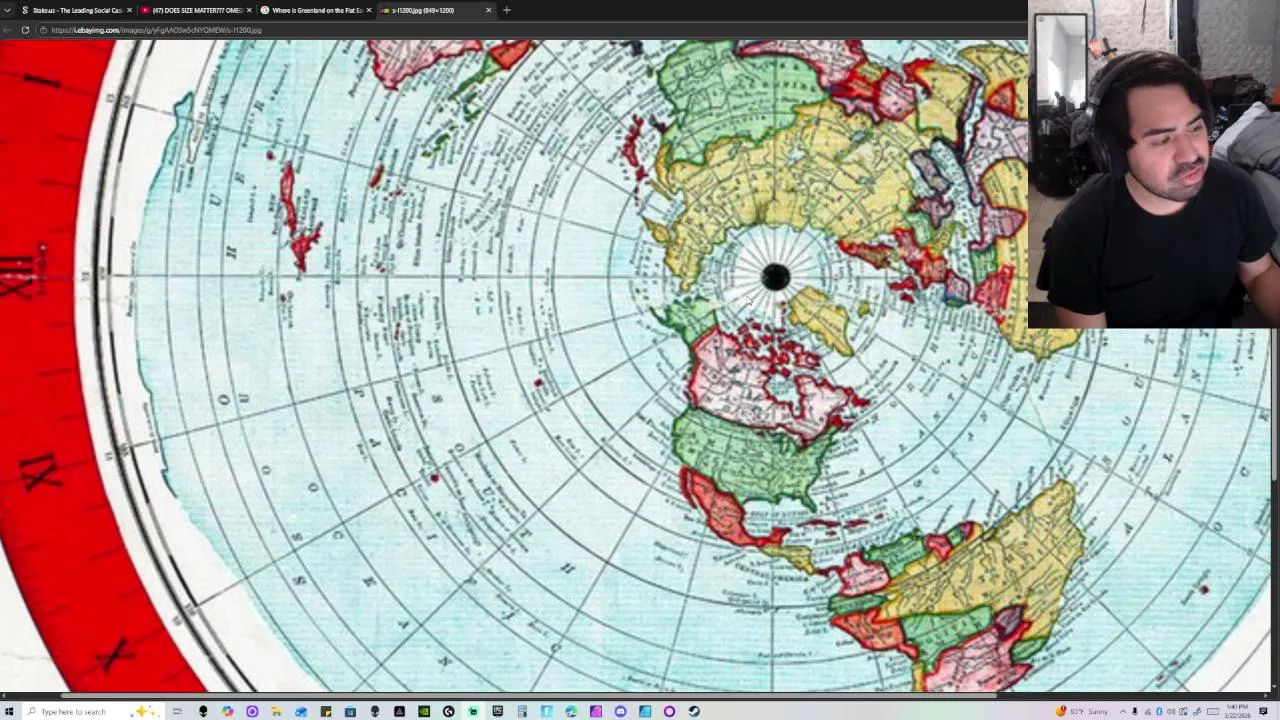
Task: Launch NVIDIA app from the taskbar
Action: (x=424, y=711)
